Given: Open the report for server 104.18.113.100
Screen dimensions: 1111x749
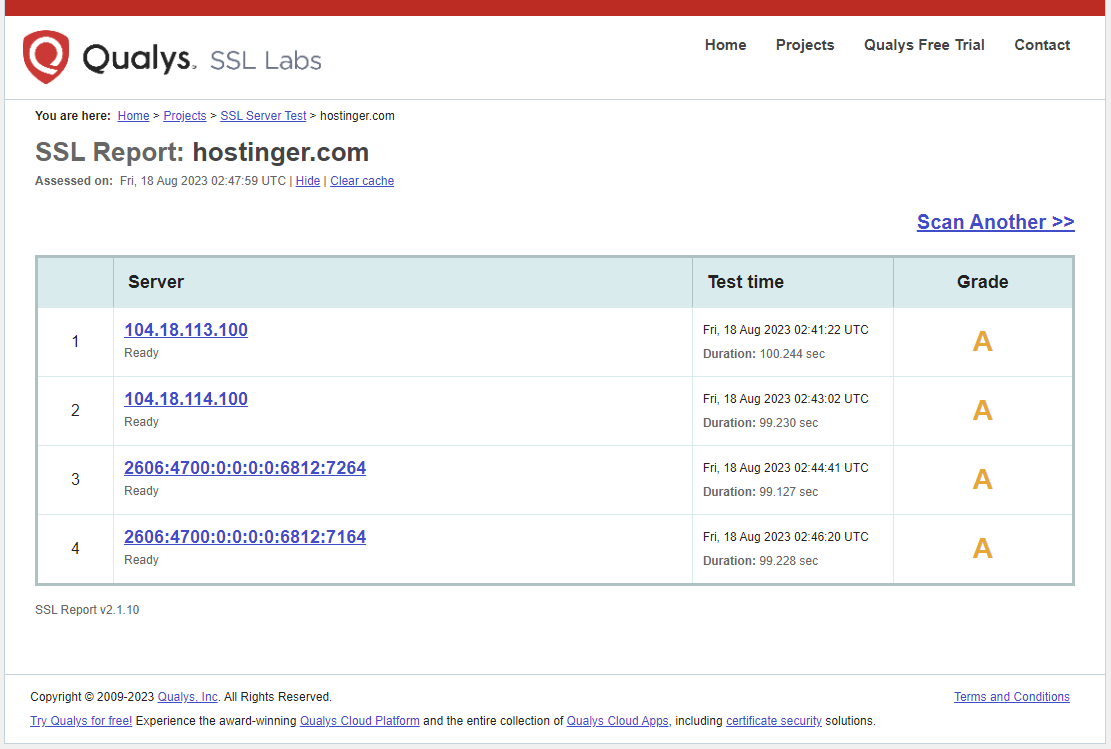Looking at the screenshot, I should click(185, 329).
